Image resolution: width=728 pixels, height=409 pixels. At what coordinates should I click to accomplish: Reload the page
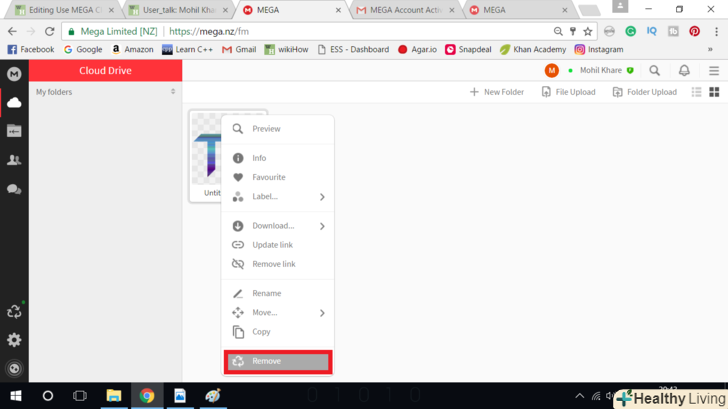pos(49,31)
